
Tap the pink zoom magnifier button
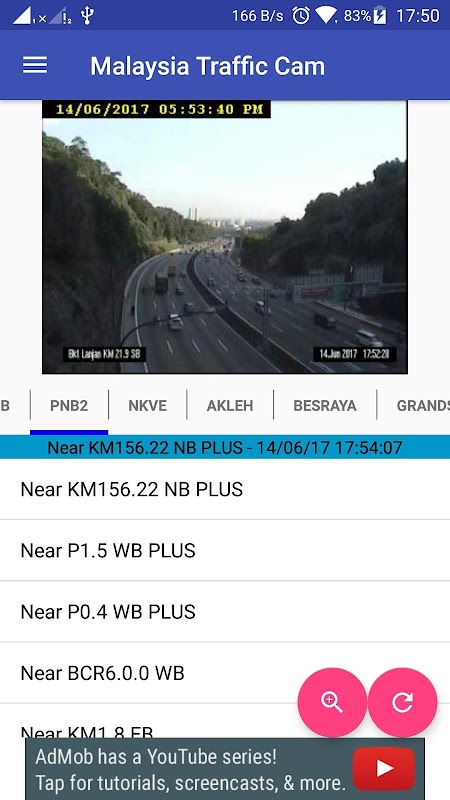(x=332, y=702)
